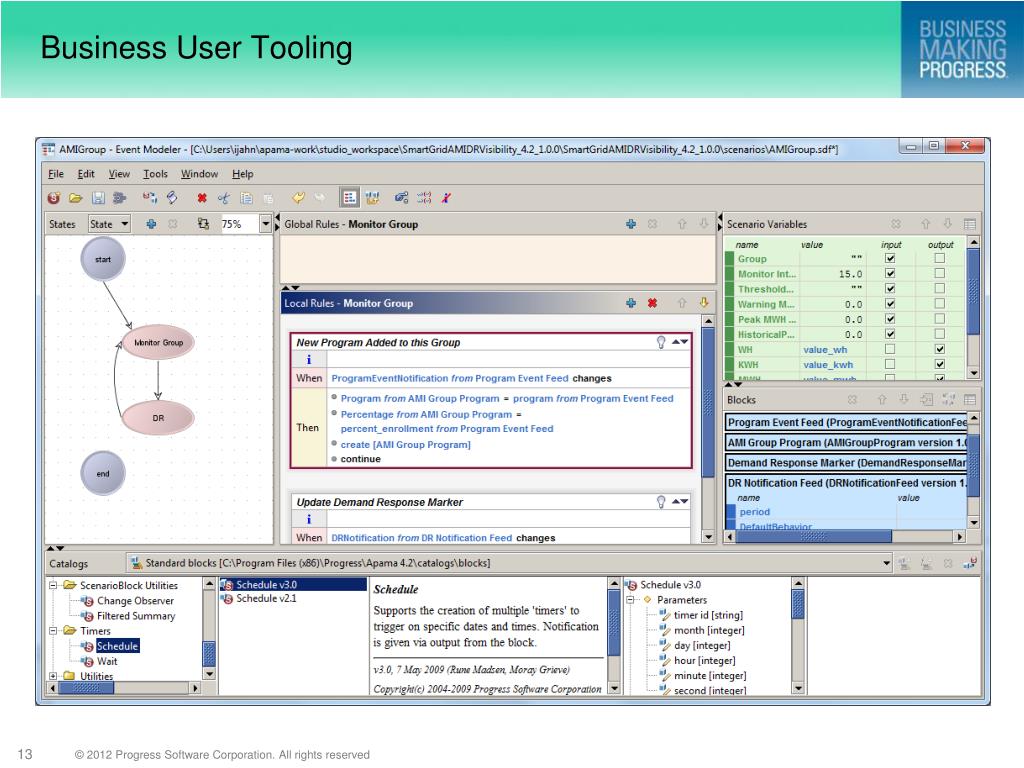Select the end state node
The image size is (1024, 768).
click(x=103, y=473)
